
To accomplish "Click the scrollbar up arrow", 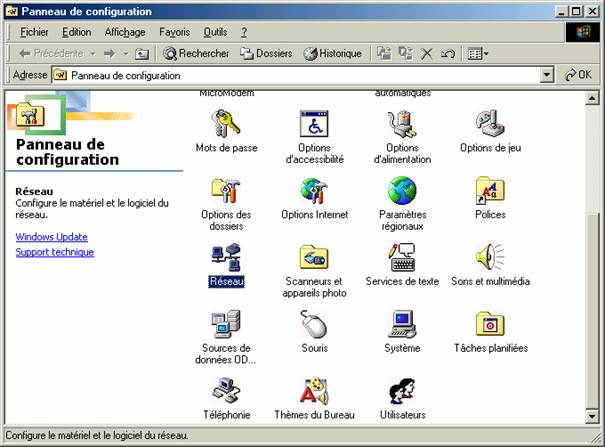I will pyautogui.click(x=591, y=99).
